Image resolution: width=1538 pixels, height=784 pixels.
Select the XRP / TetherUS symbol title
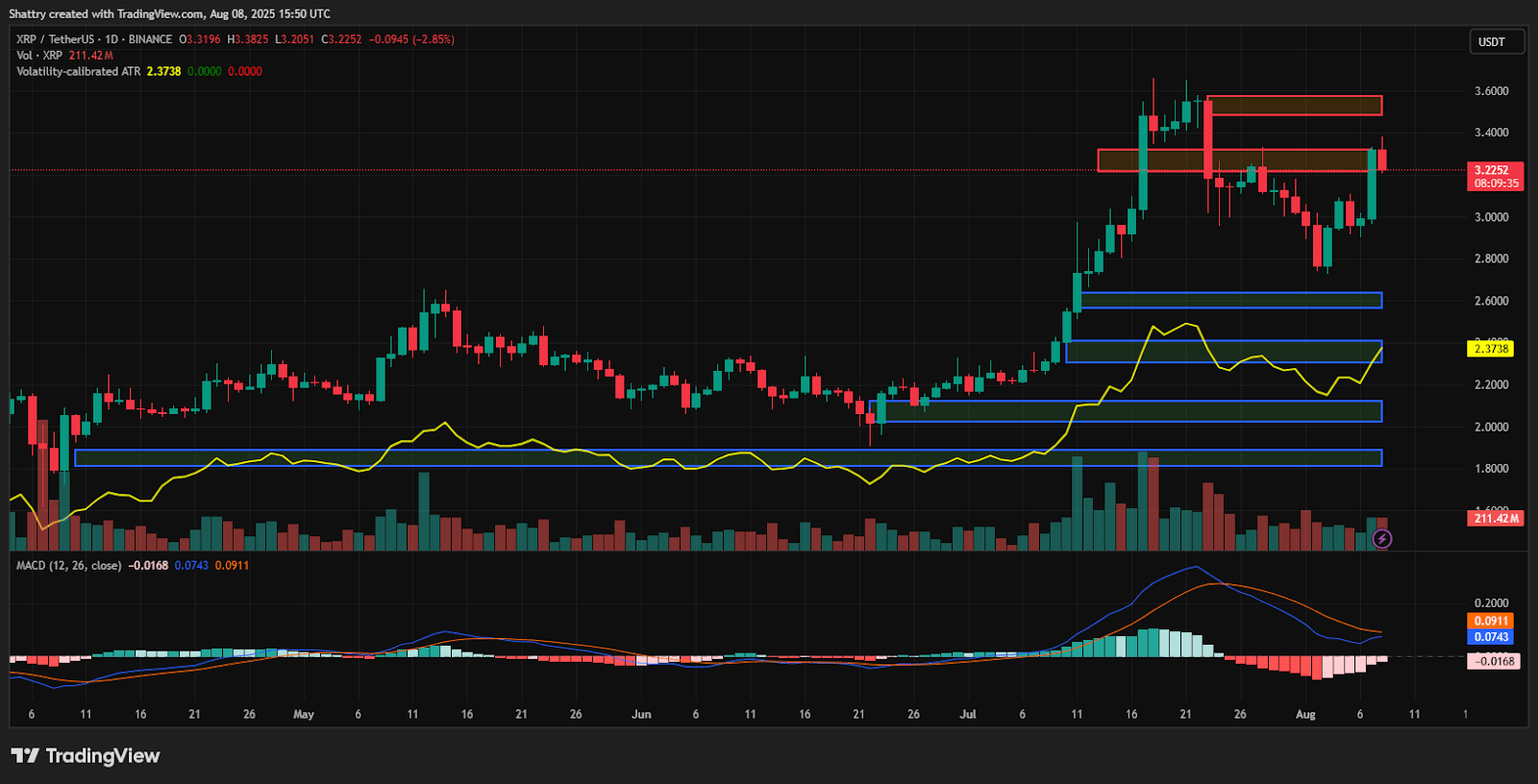55,39
